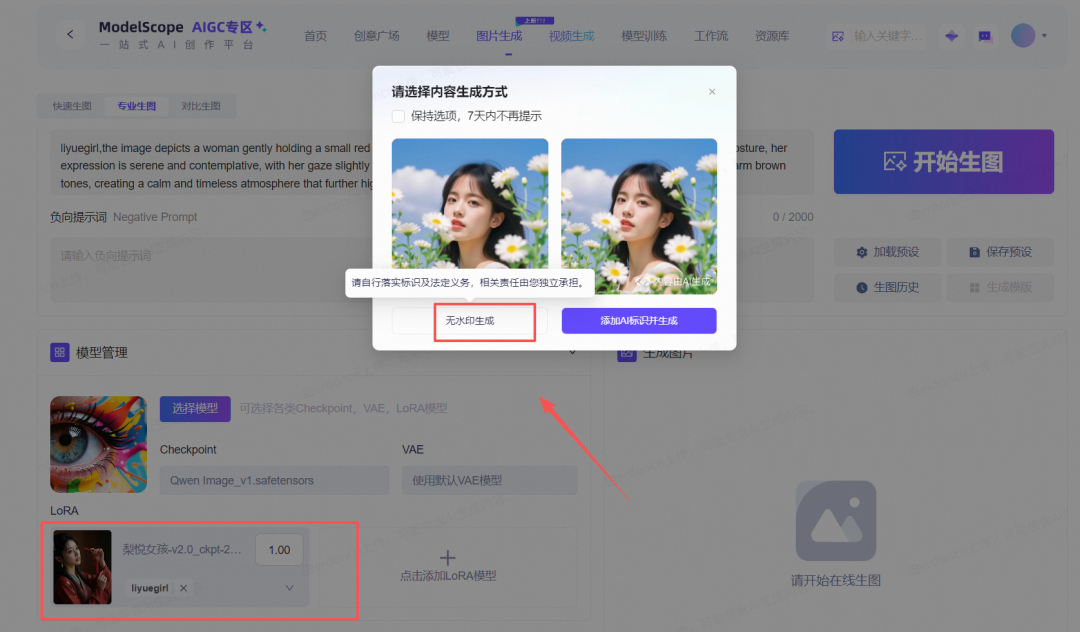Click the back arrow beside ModelScope logo
The height and width of the screenshot is (632, 1080).
(70, 34)
